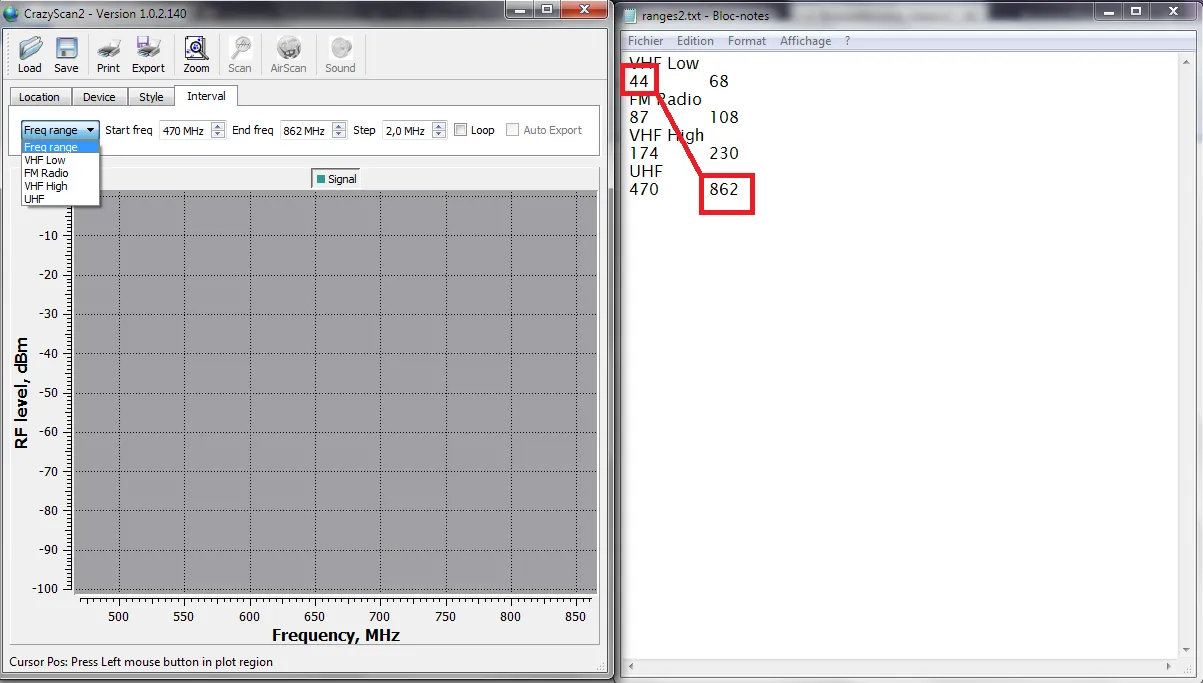Switch to the Location tab

click(39, 97)
